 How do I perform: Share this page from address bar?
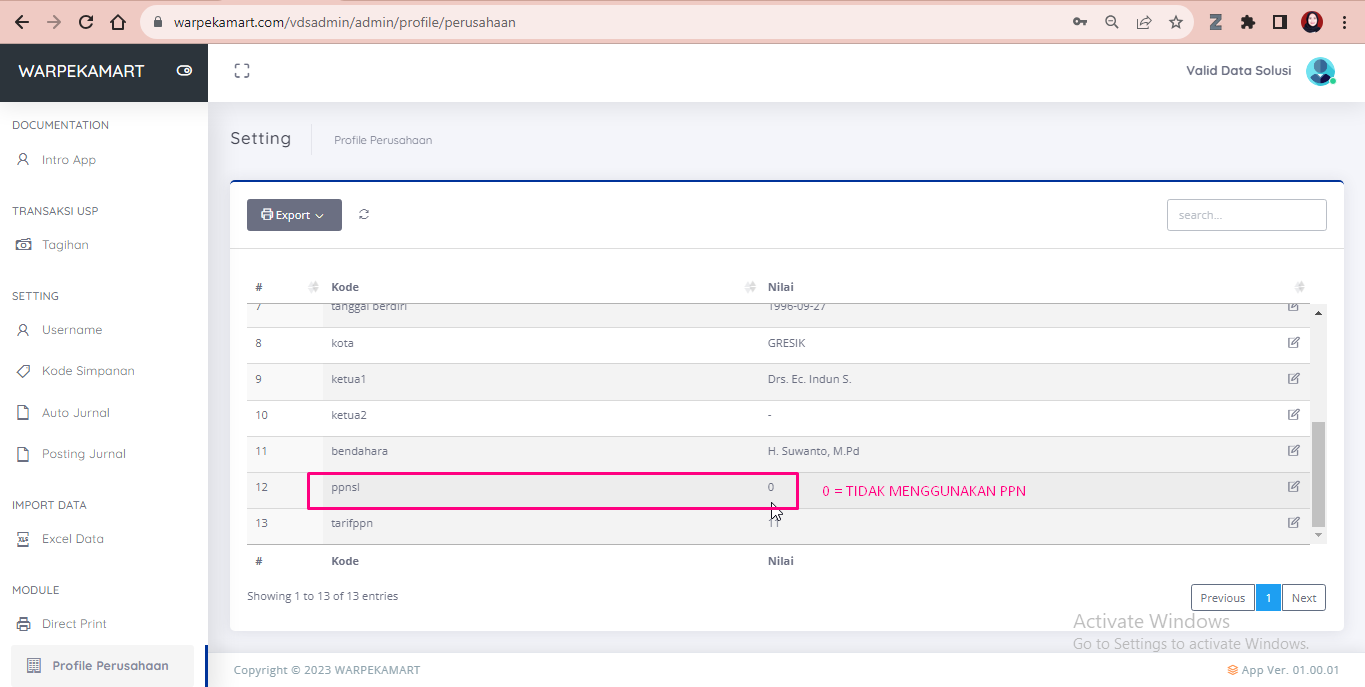point(1144,22)
